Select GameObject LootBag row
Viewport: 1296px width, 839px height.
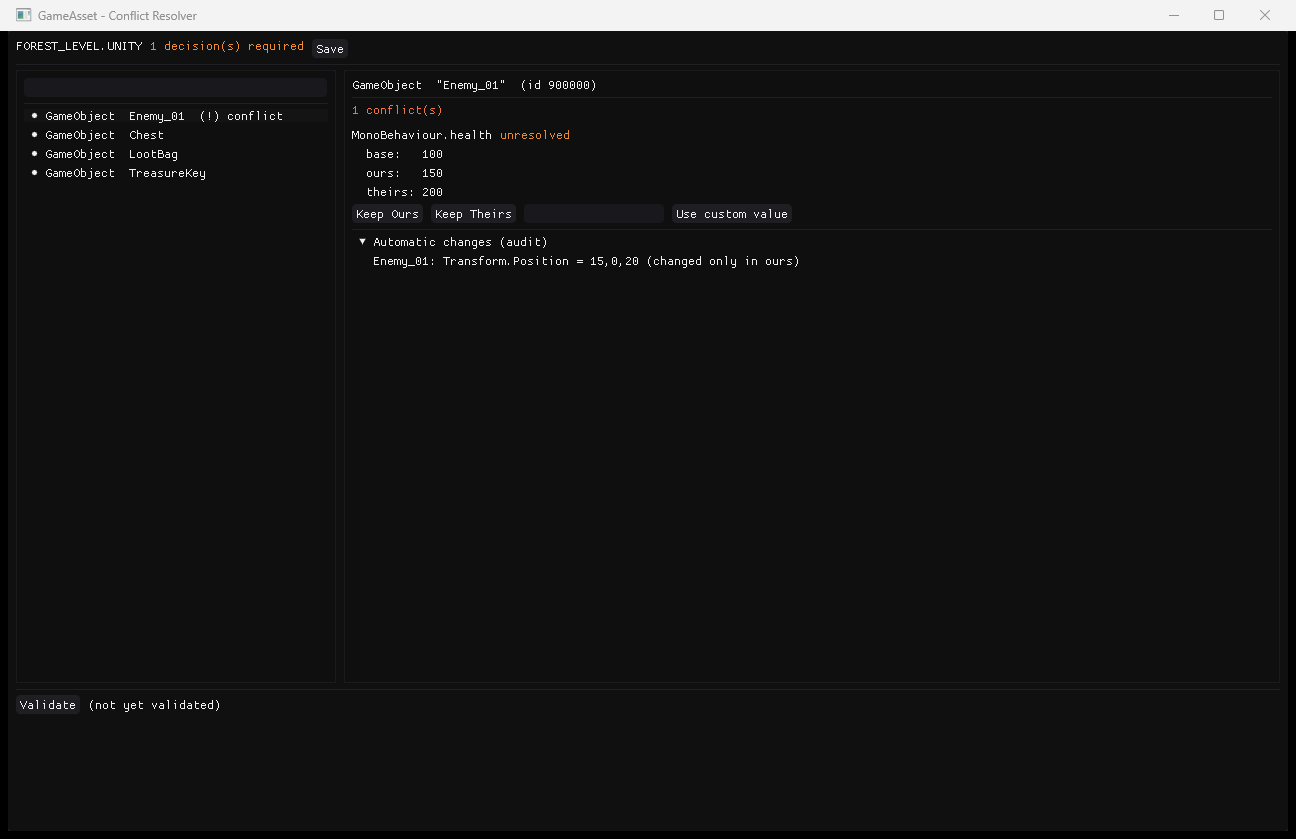(x=176, y=154)
